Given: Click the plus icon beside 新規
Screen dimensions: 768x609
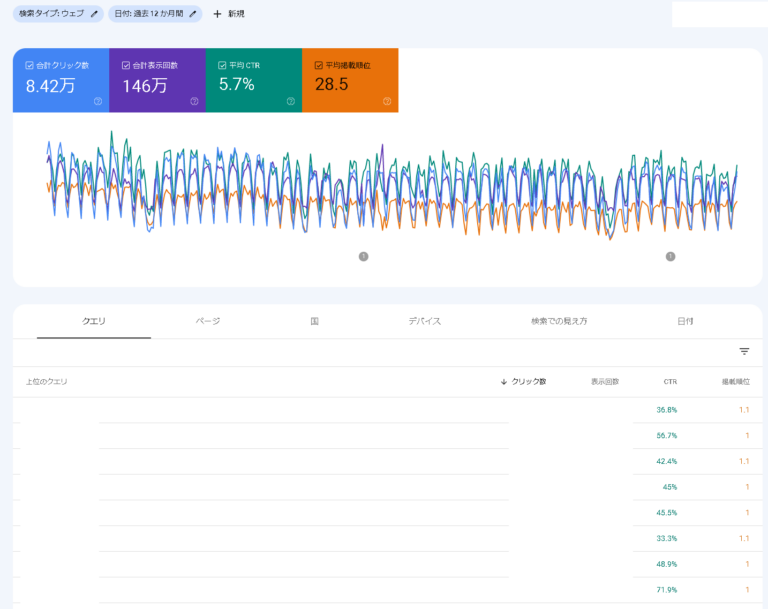Looking at the screenshot, I should pyautogui.click(x=217, y=14).
